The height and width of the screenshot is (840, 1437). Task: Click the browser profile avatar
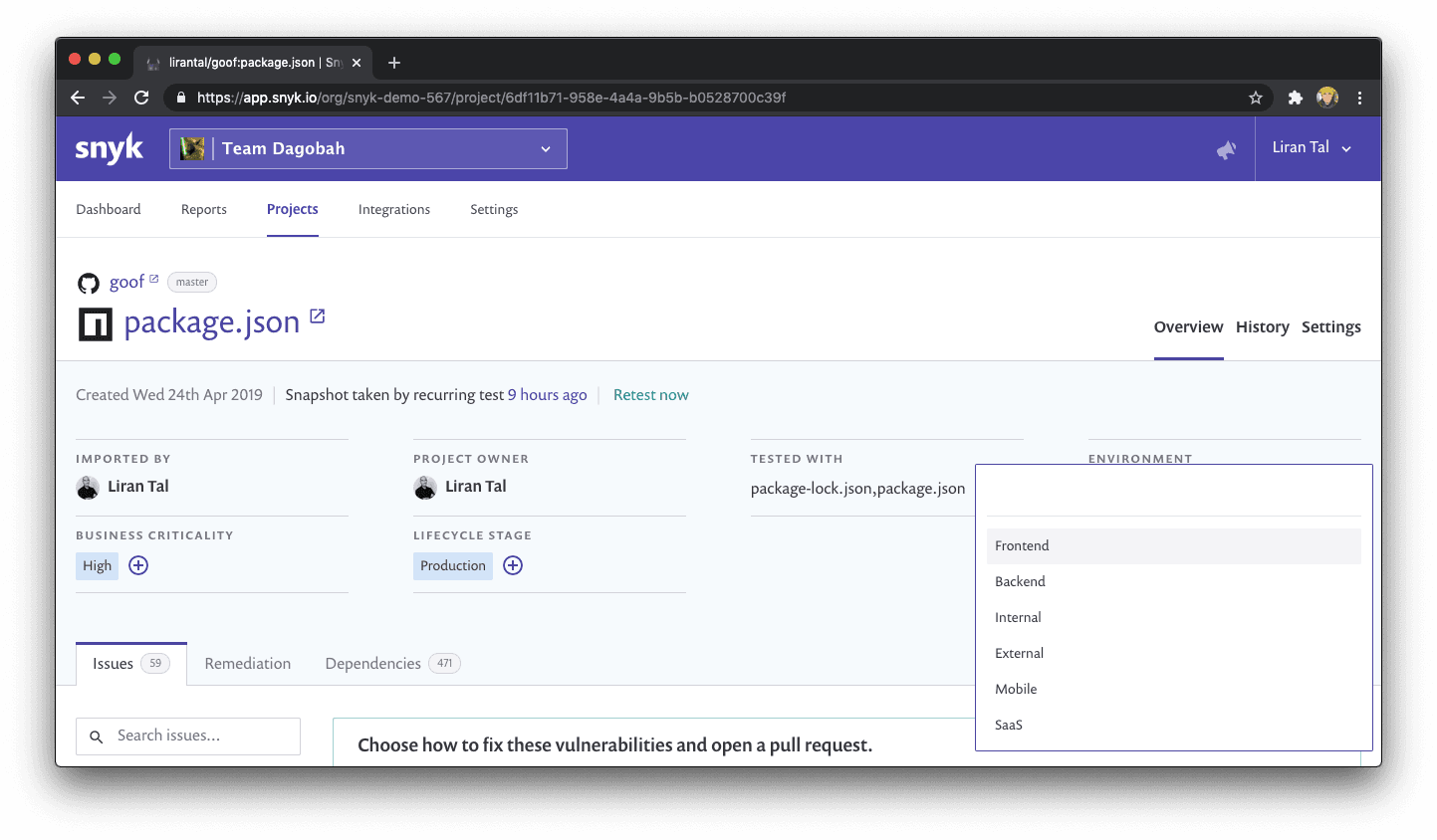1327,98
